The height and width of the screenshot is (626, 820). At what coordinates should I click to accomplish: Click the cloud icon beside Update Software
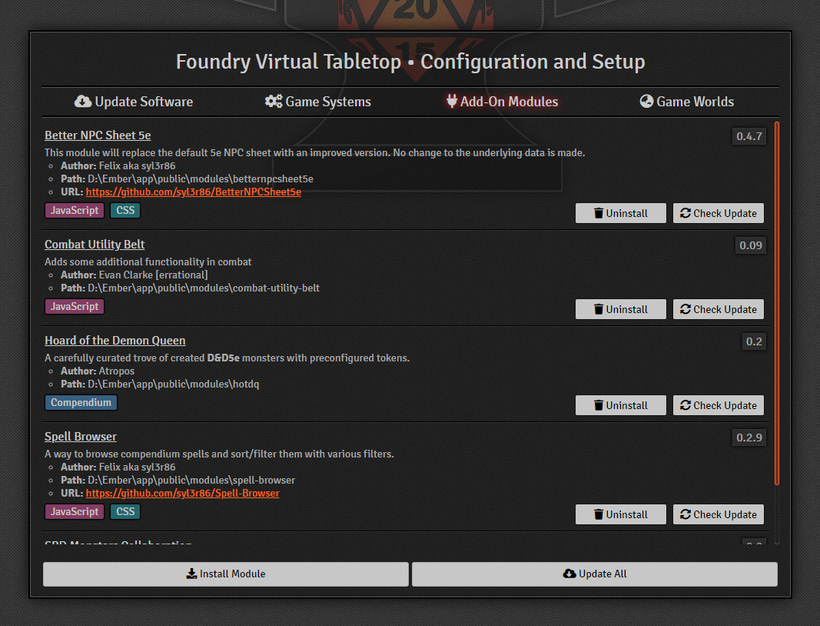pyautogui.click(x=83, y=101)
